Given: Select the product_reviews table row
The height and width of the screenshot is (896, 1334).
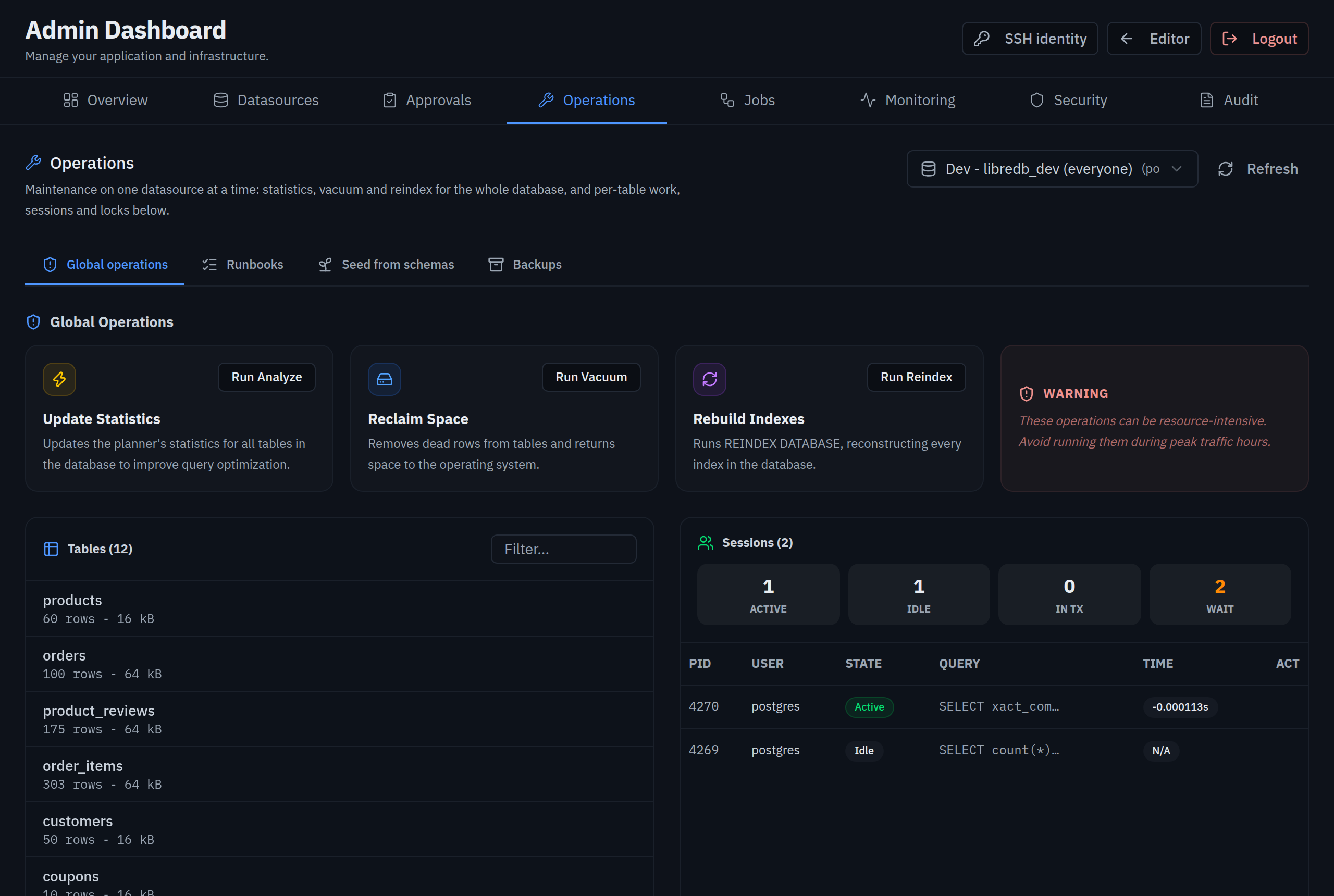Looking at the screenshot, I should point(340,719).
